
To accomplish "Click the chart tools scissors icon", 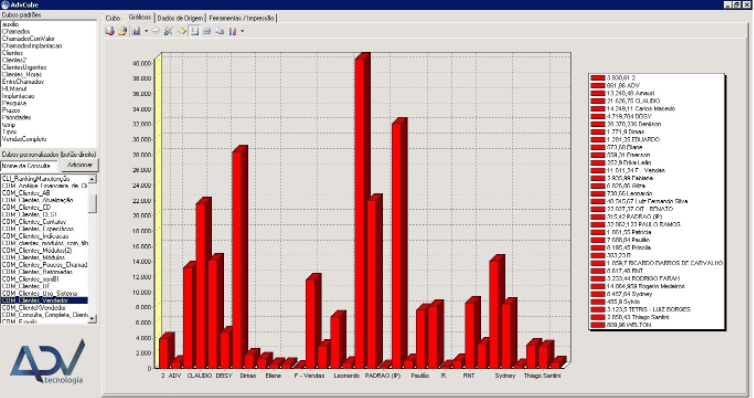I will [x=168, y=31].
